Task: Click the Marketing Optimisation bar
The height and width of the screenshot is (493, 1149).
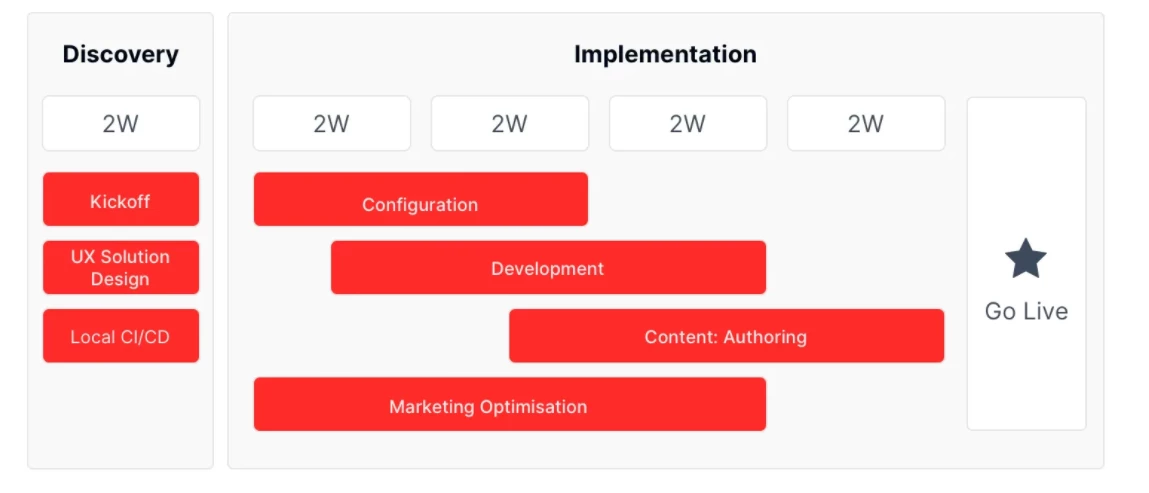Action: click(510, 404)
